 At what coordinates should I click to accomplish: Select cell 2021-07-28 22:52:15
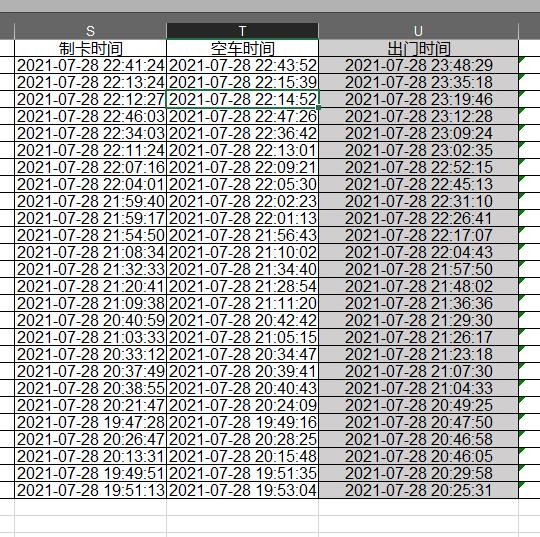(418, 167)
